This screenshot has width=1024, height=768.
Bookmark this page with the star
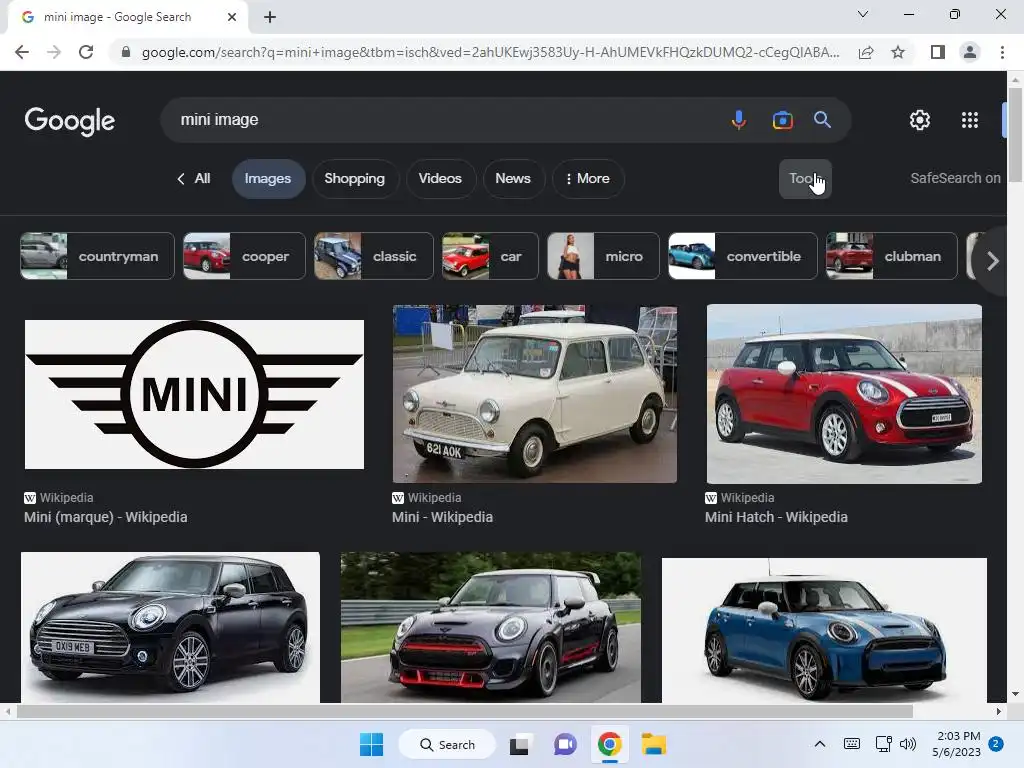pos(898,52)
